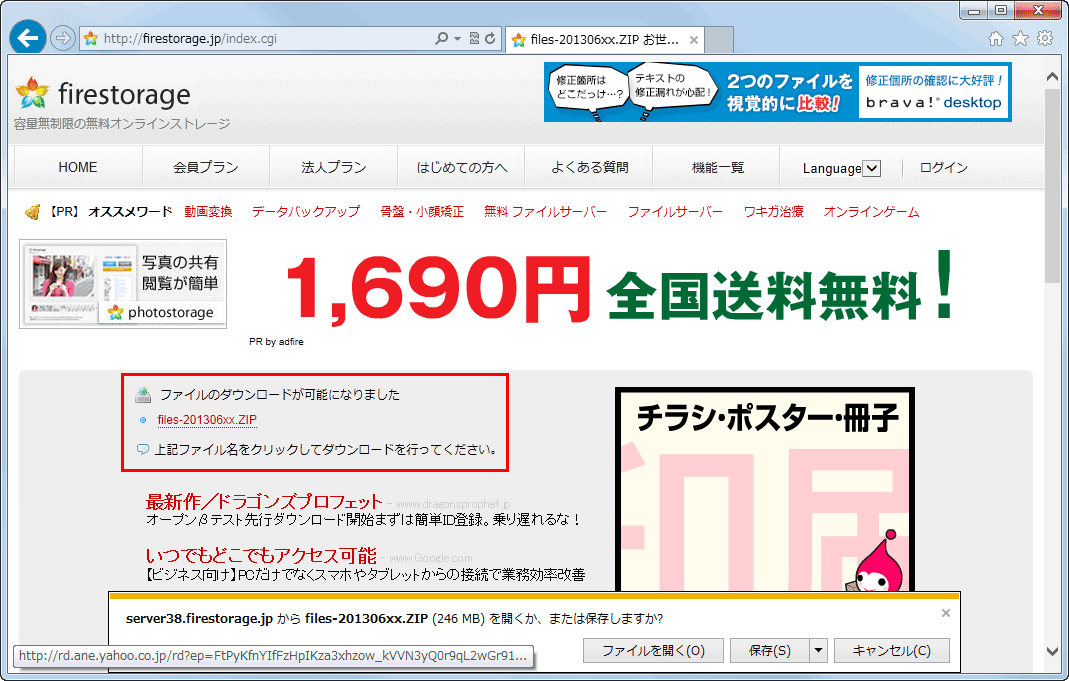This screenshot has width=1069, height=681.
Task: Select 会員プラン from the navigation menu
Action: 206,166
